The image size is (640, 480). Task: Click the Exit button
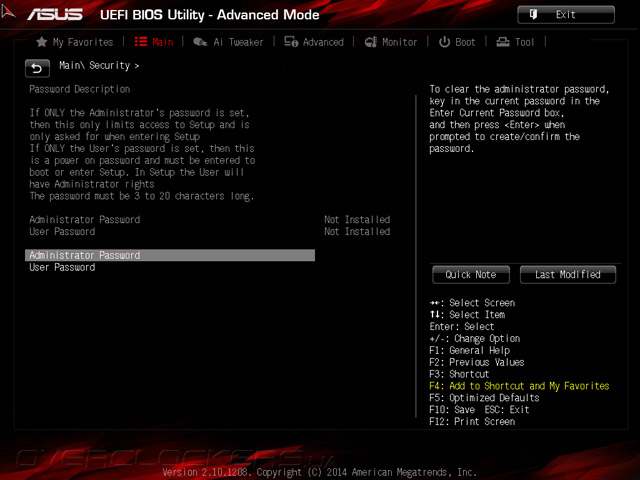566,15
